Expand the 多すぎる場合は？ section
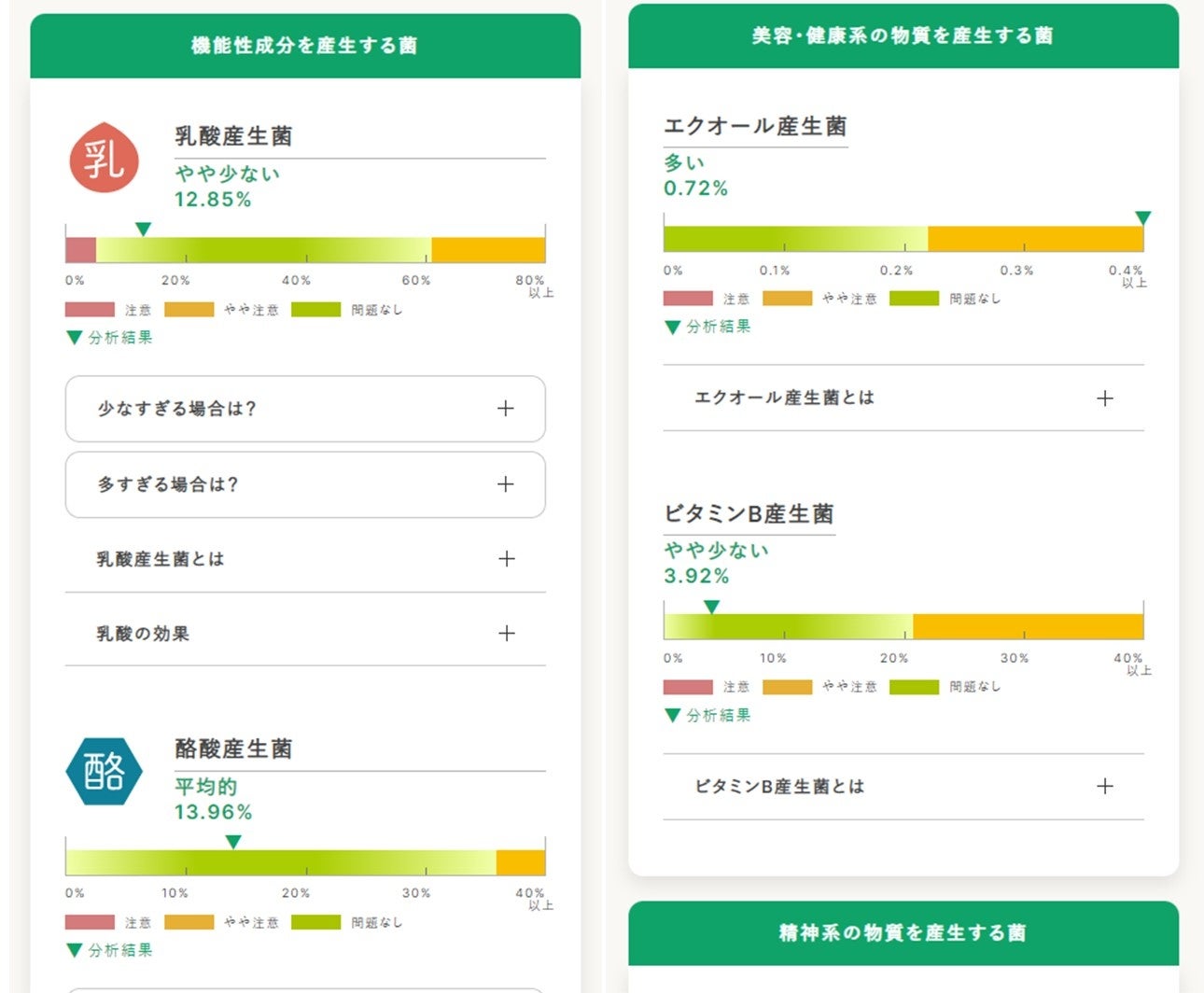 coord(304,484)
